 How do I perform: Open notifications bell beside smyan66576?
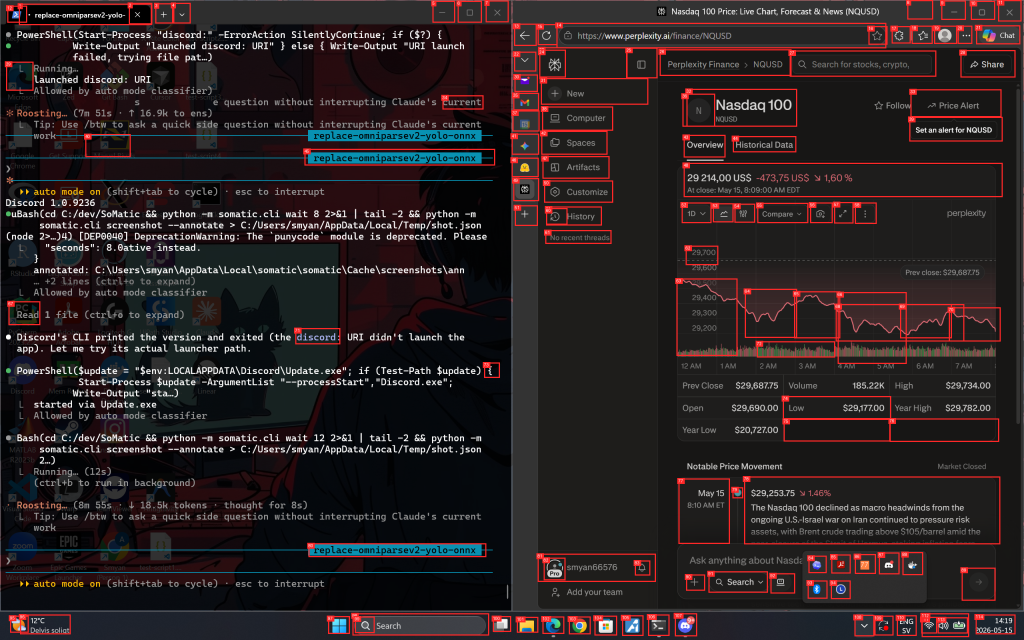tap(642, 568)
